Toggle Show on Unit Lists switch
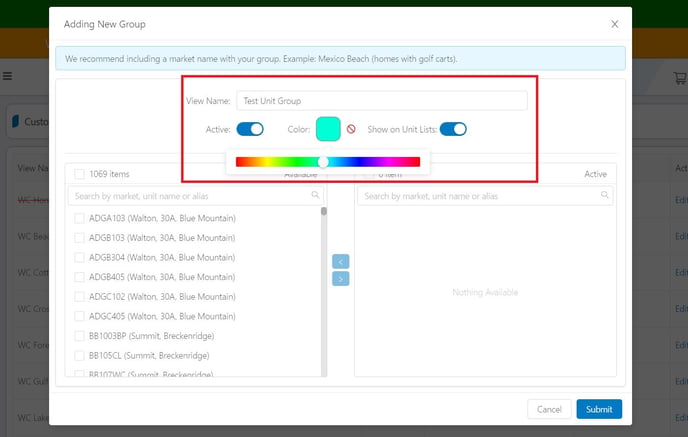 (453, 129)
